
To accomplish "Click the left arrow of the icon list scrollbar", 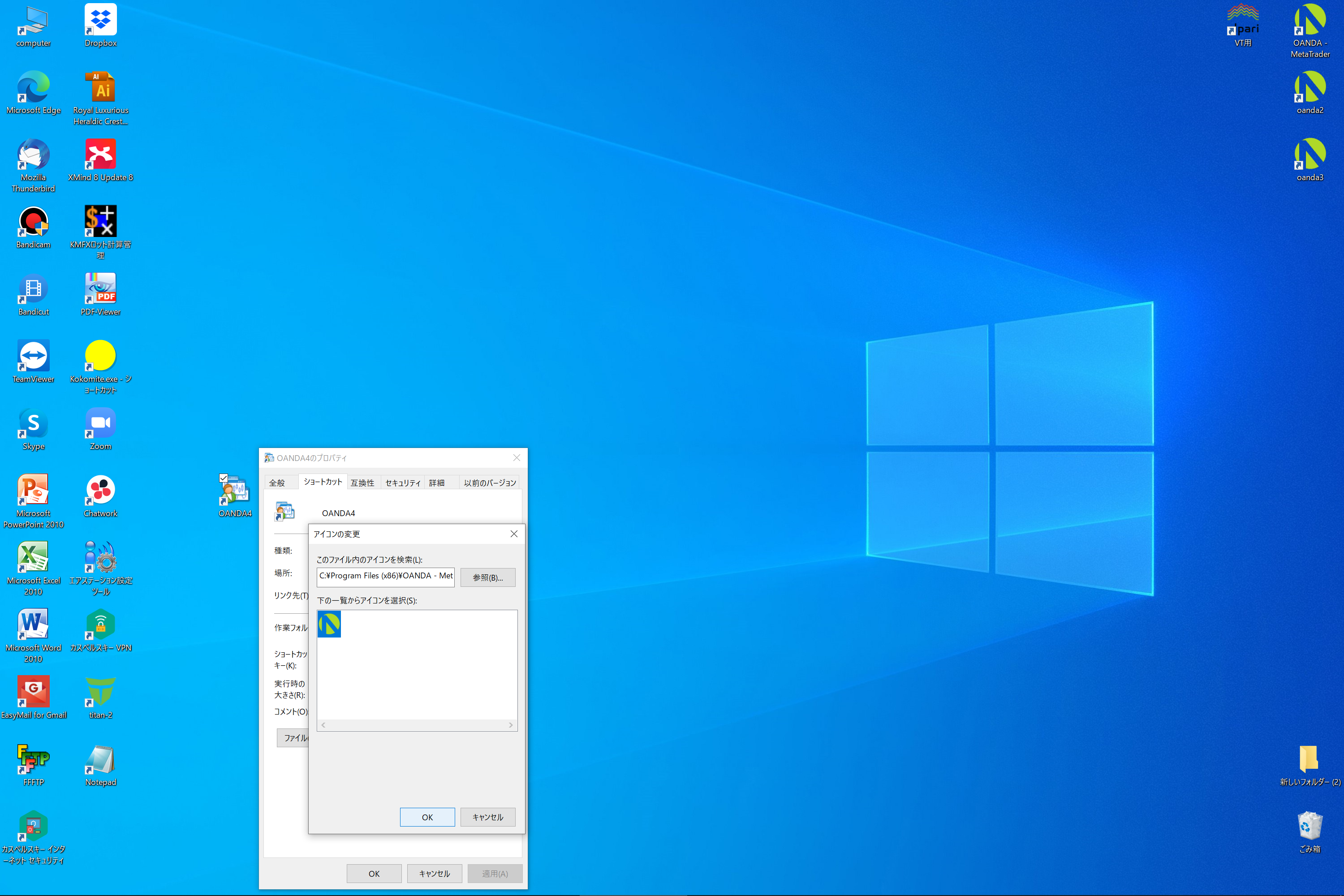I will point(323,725).
